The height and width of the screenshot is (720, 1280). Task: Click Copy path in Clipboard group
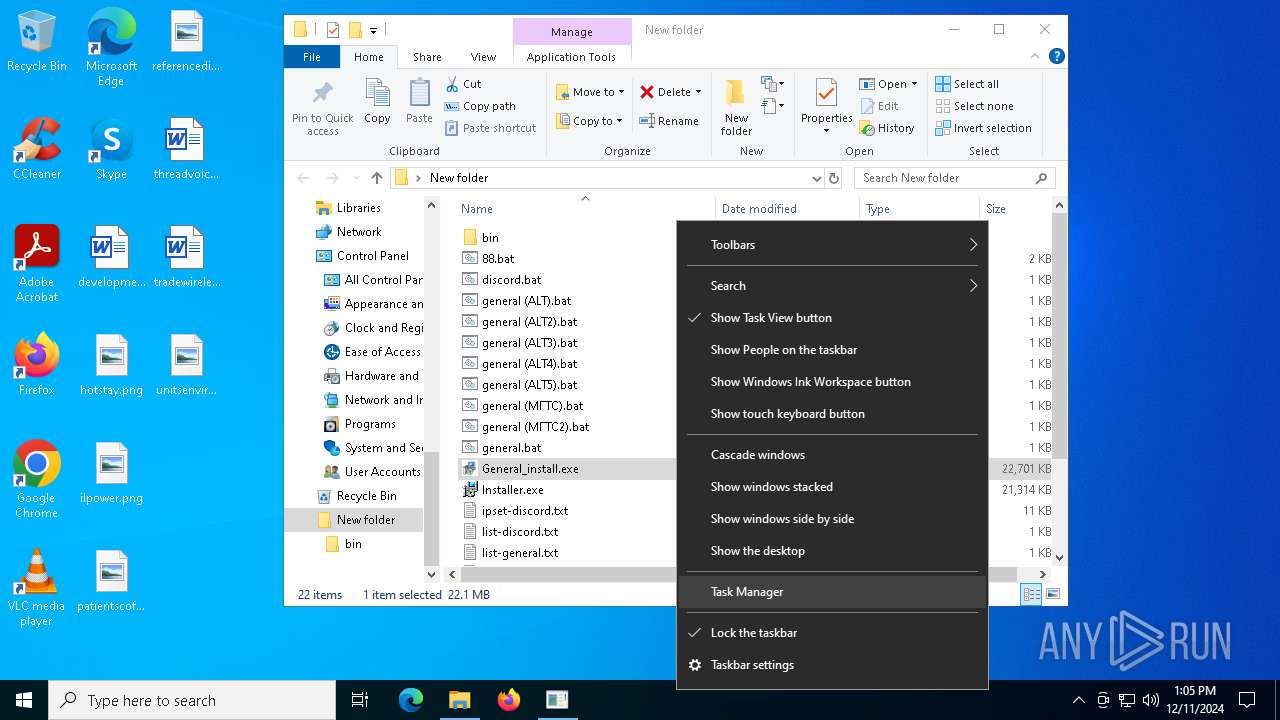click(479, 106)
